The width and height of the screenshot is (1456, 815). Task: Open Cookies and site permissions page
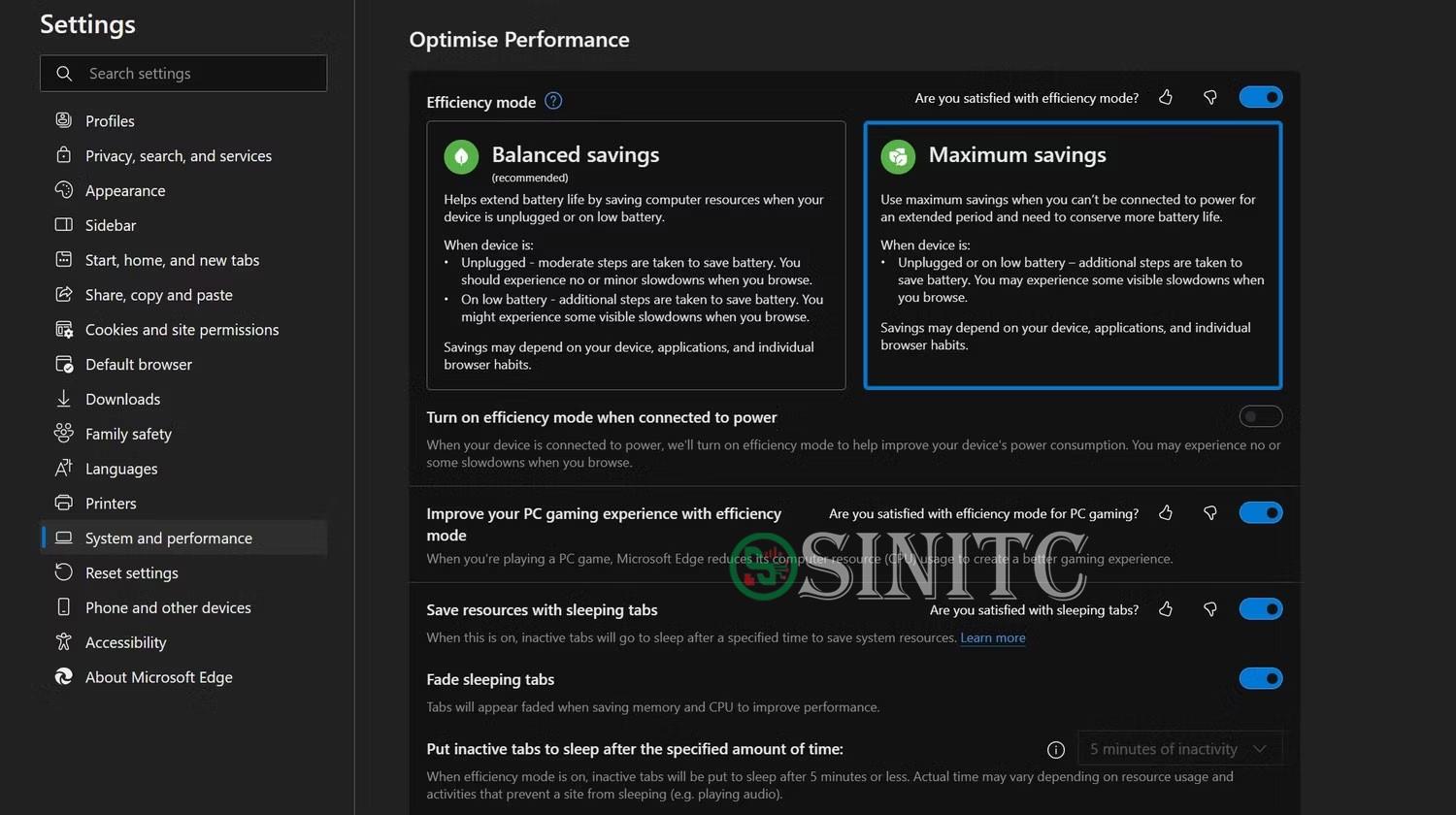point(184,330)
